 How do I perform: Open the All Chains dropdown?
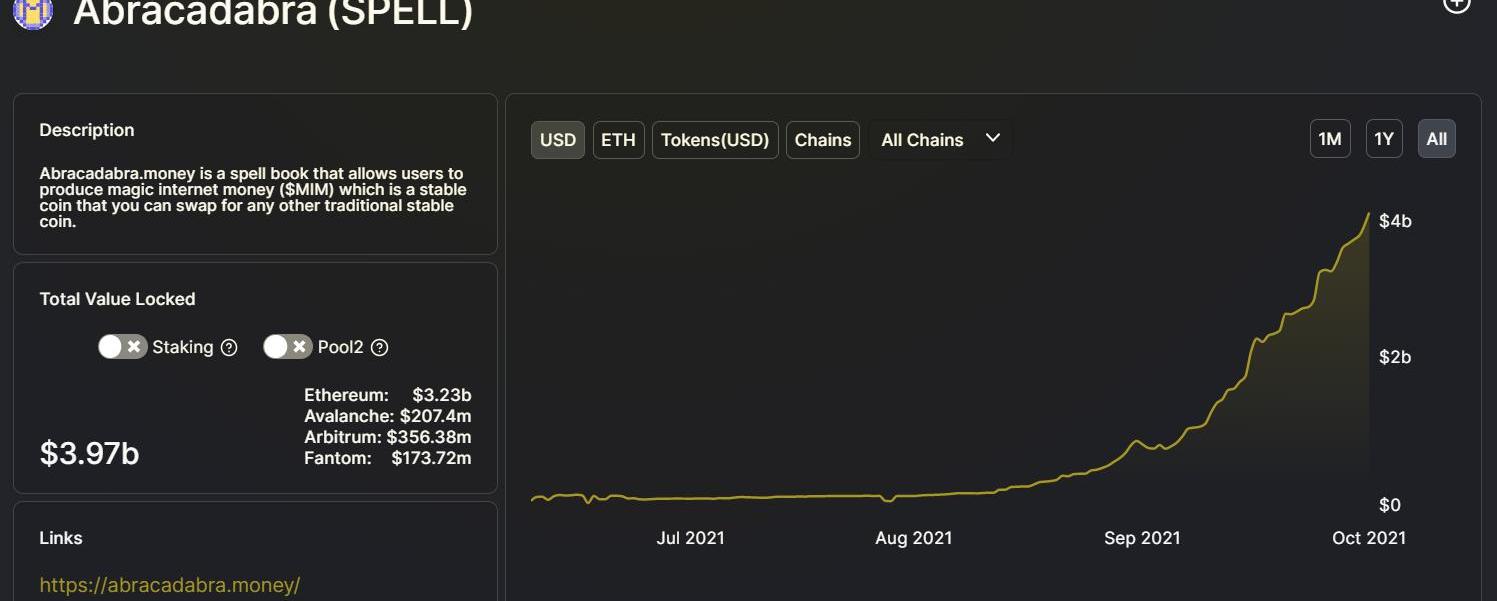[x=939, y=140]
